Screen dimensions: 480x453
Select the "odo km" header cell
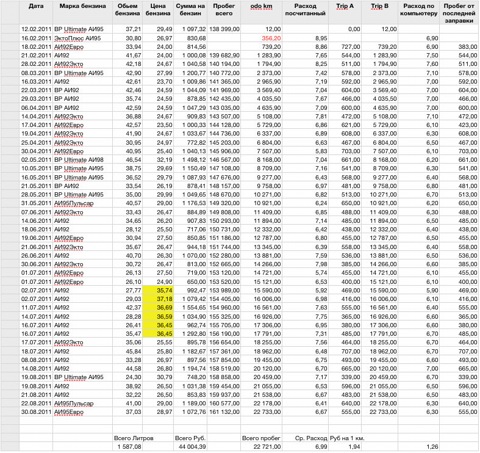pyautogui.click(x=262, y=12)
